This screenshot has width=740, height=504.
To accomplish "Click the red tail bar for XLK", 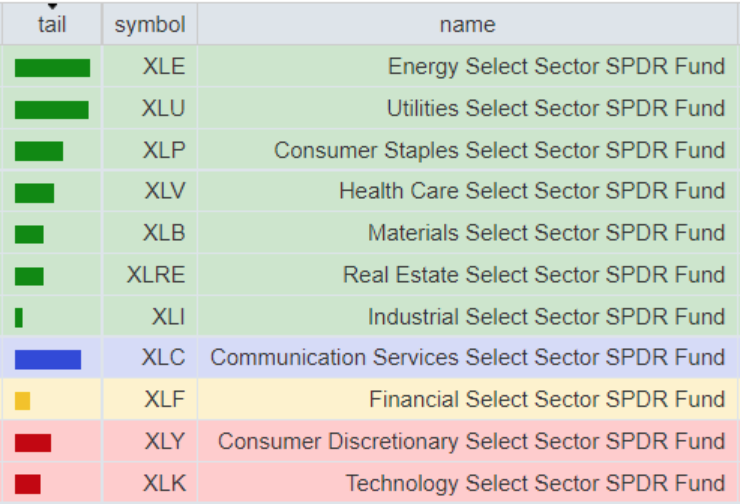I will [x=27, y=484].
